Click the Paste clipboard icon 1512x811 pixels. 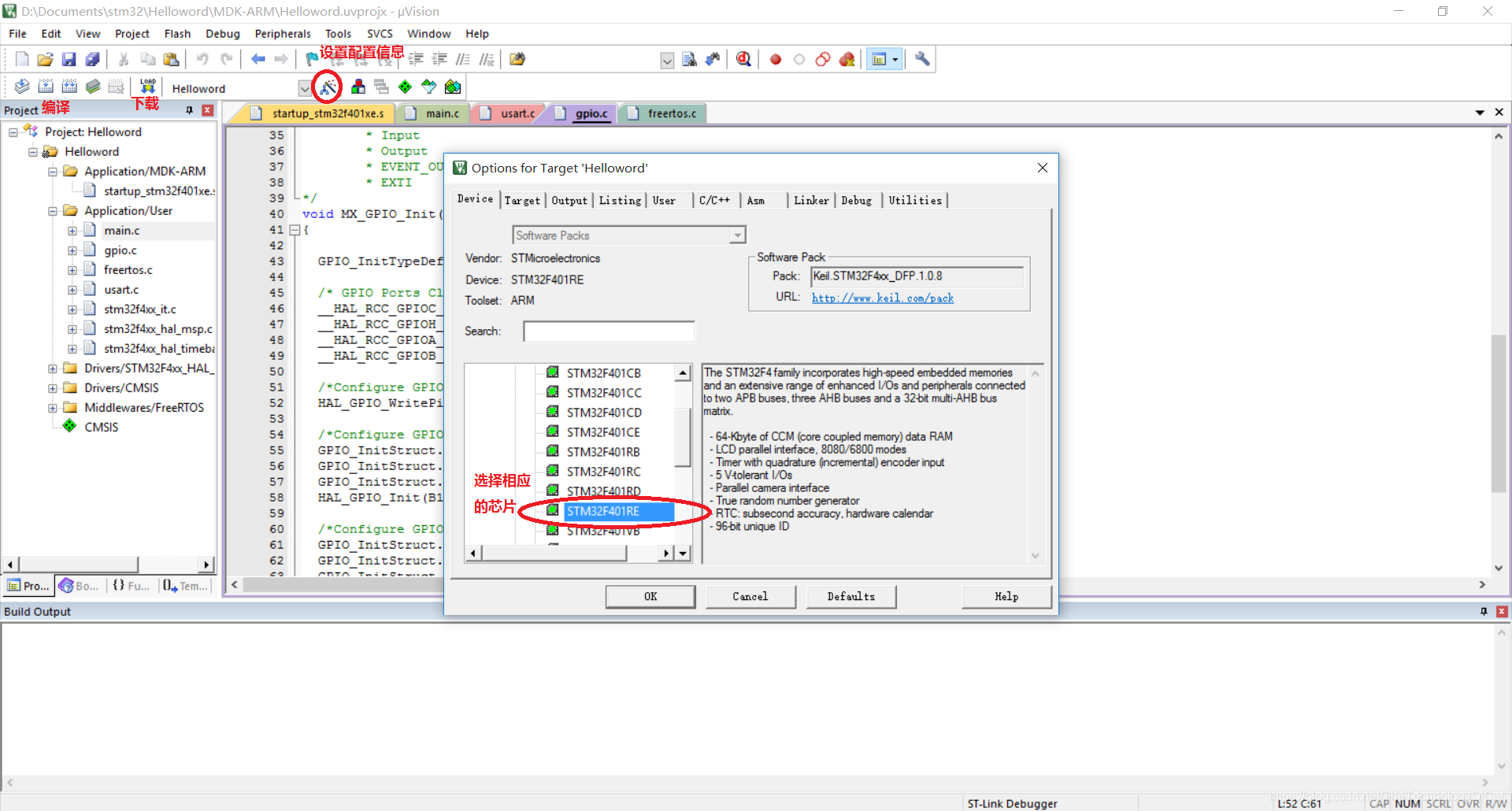coord(171,59)
